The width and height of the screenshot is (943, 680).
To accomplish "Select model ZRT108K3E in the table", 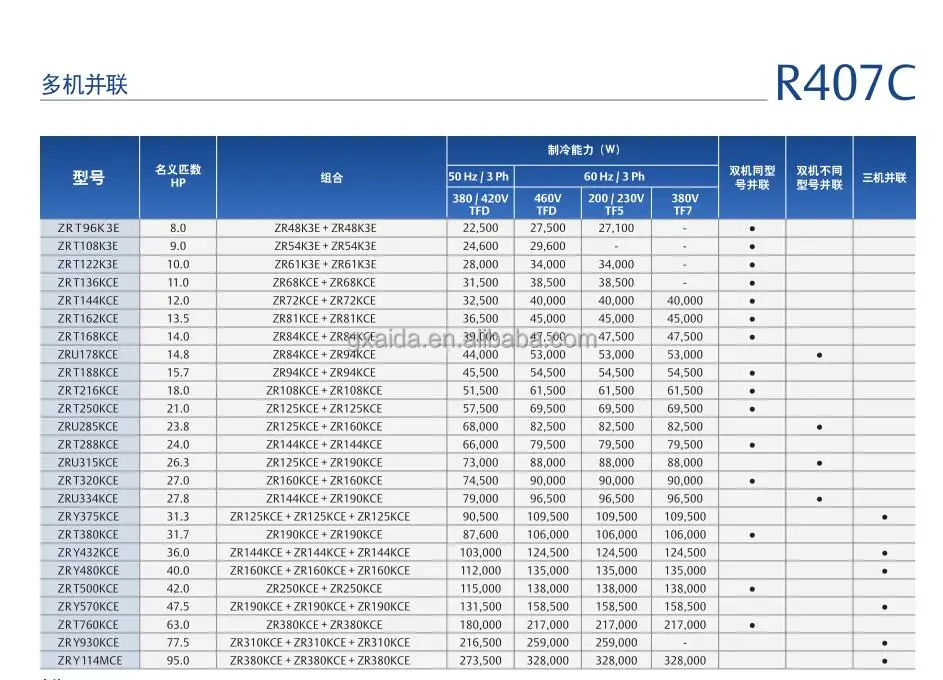I will 88,246.
